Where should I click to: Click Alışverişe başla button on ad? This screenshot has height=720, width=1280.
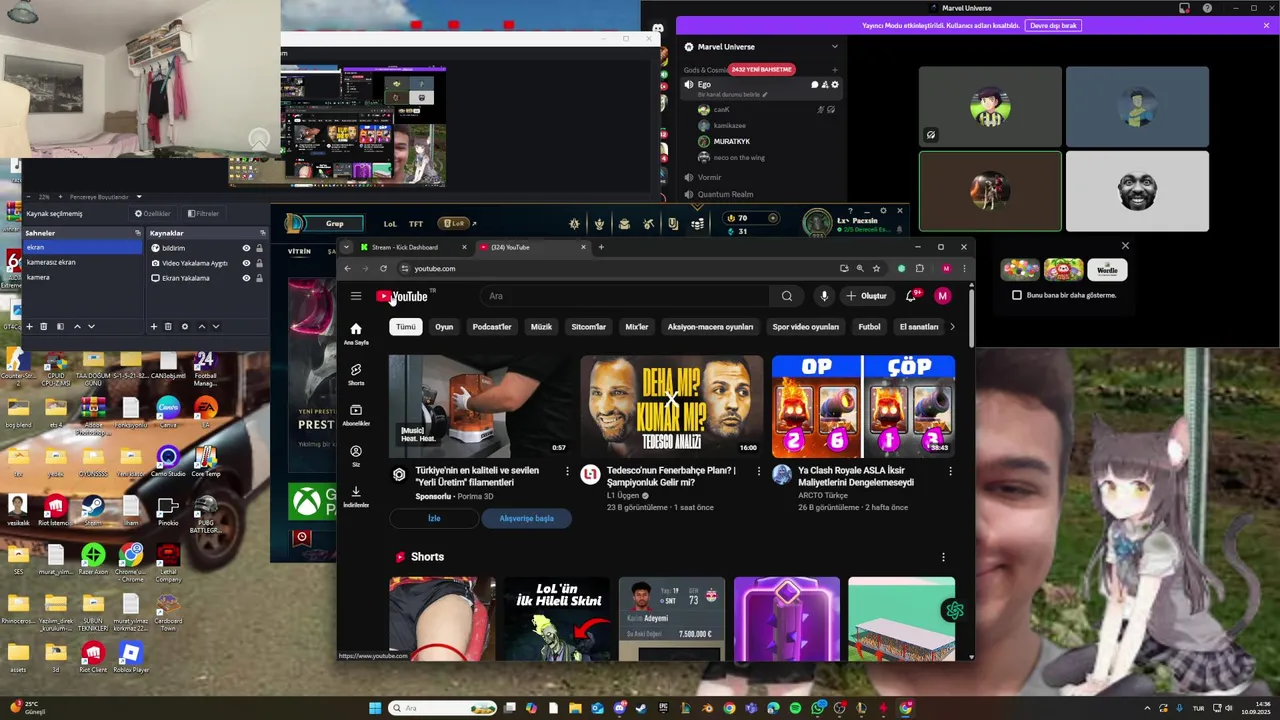click(x=527, y=518)
